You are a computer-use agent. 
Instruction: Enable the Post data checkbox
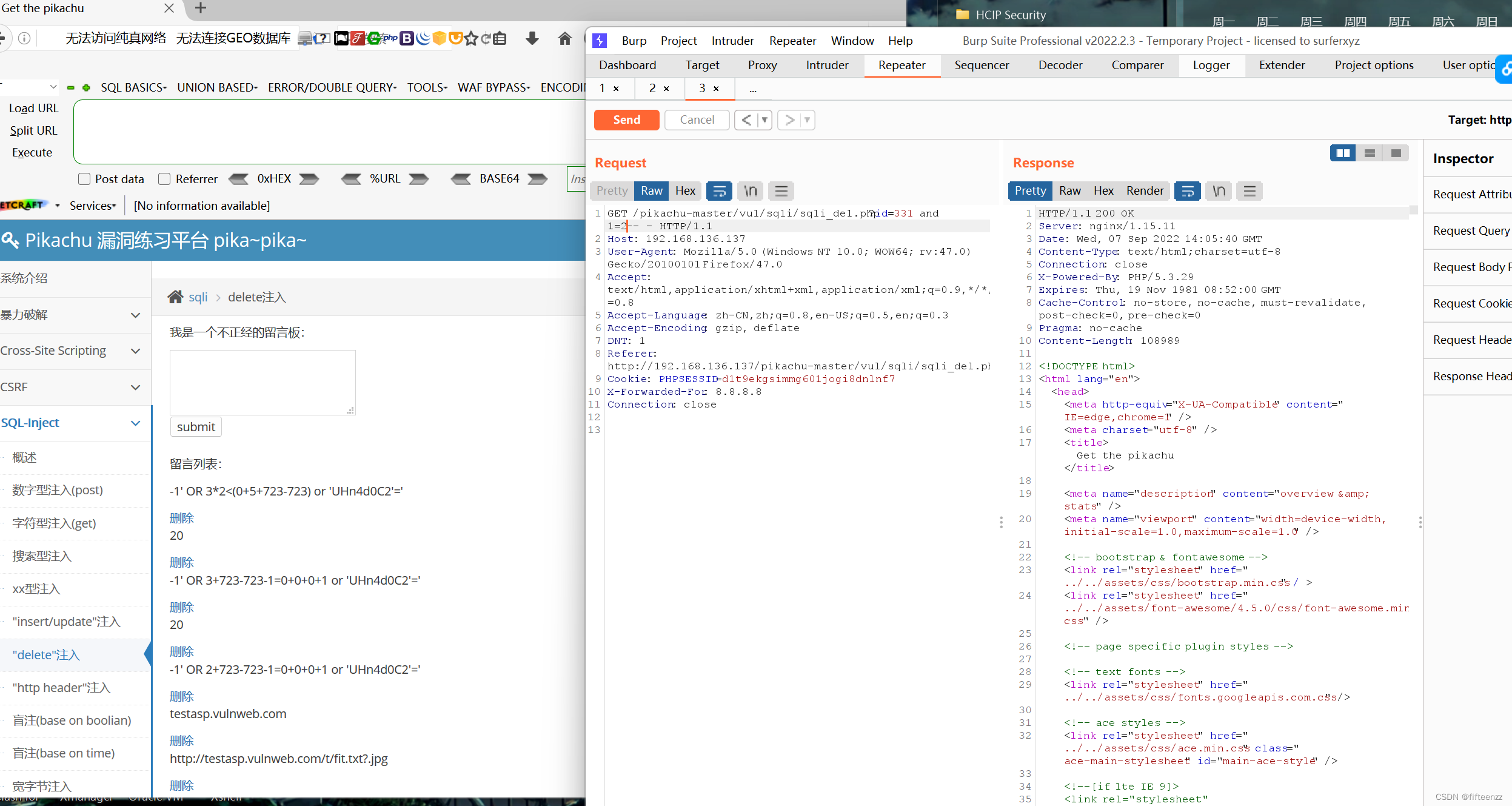point(84,179)
